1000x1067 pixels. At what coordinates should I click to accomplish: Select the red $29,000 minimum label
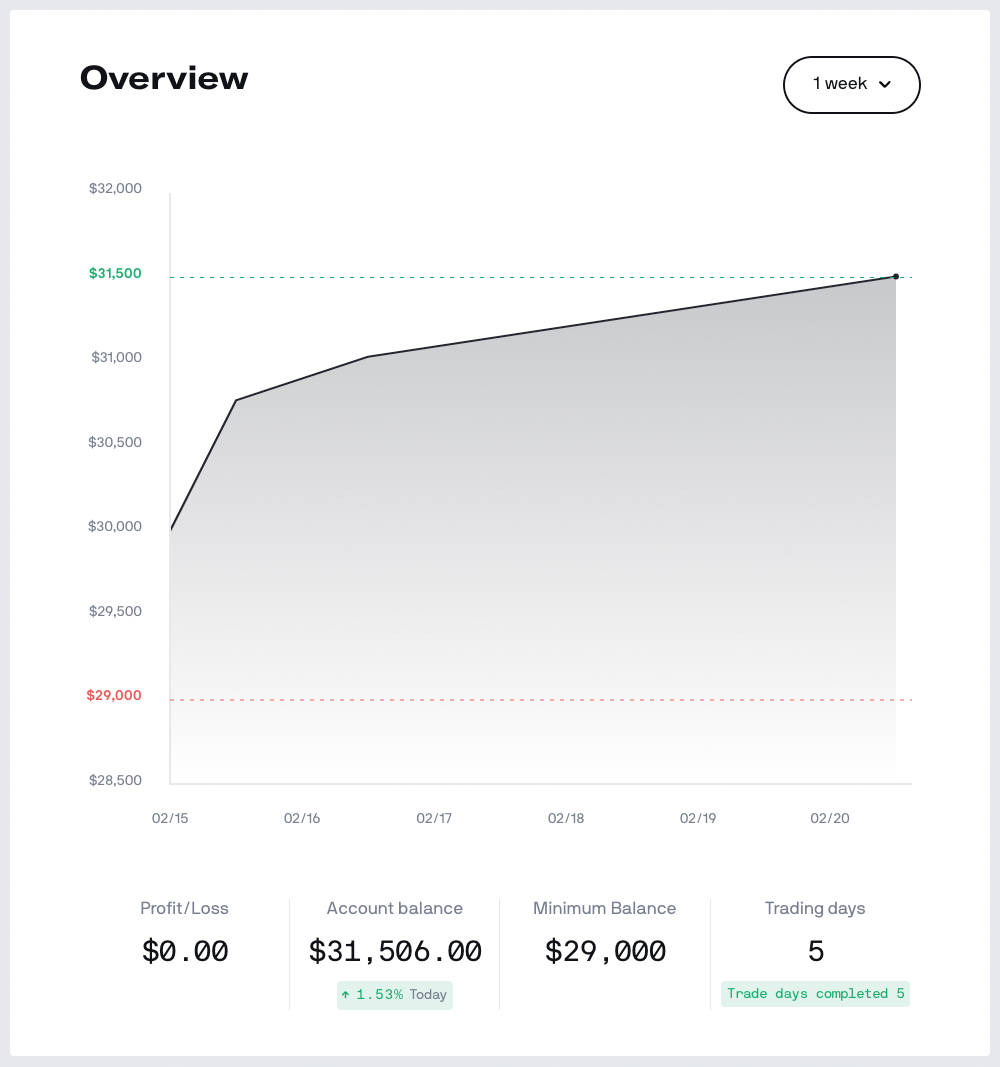click(x=114, y=695)
